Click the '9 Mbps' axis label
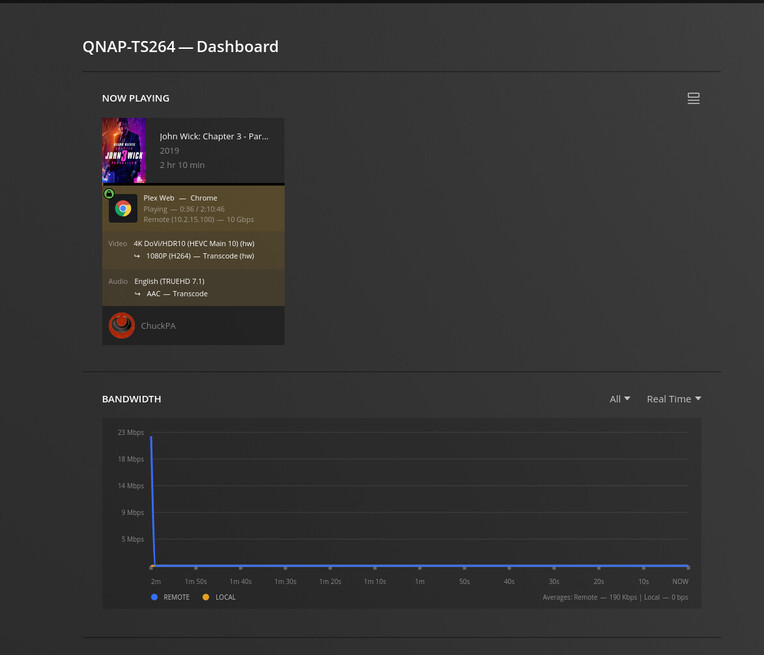The width and height of the screenshot is (764, 655). pos(133,513)
